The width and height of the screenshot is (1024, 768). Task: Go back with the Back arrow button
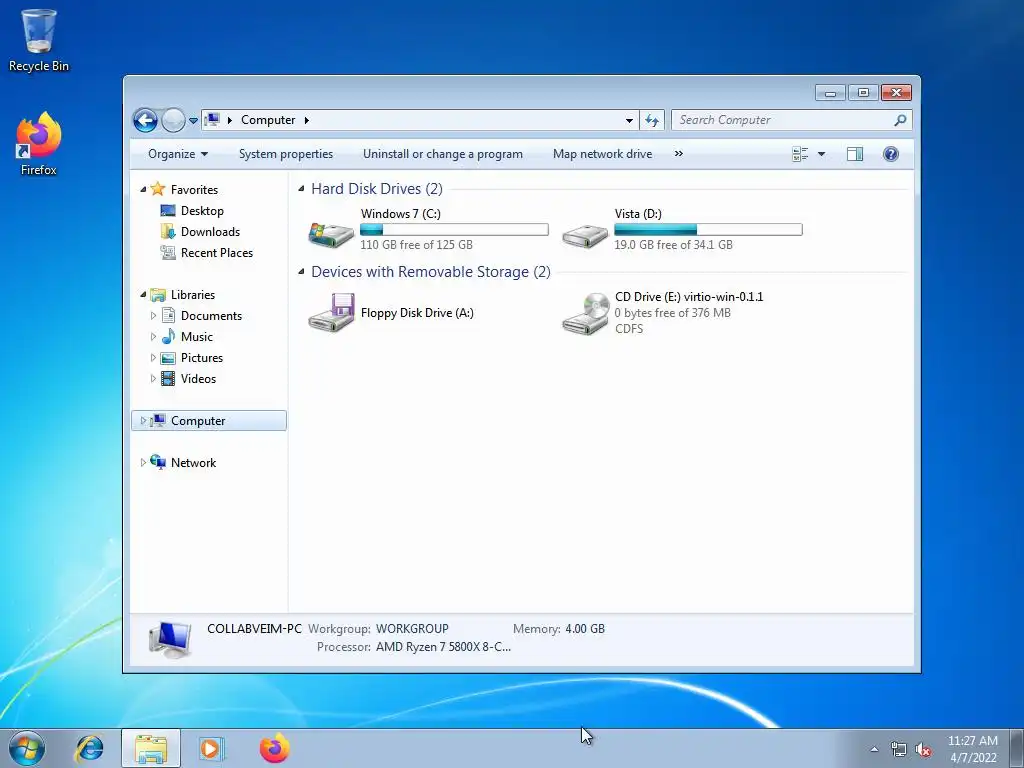tap(145, 120)
